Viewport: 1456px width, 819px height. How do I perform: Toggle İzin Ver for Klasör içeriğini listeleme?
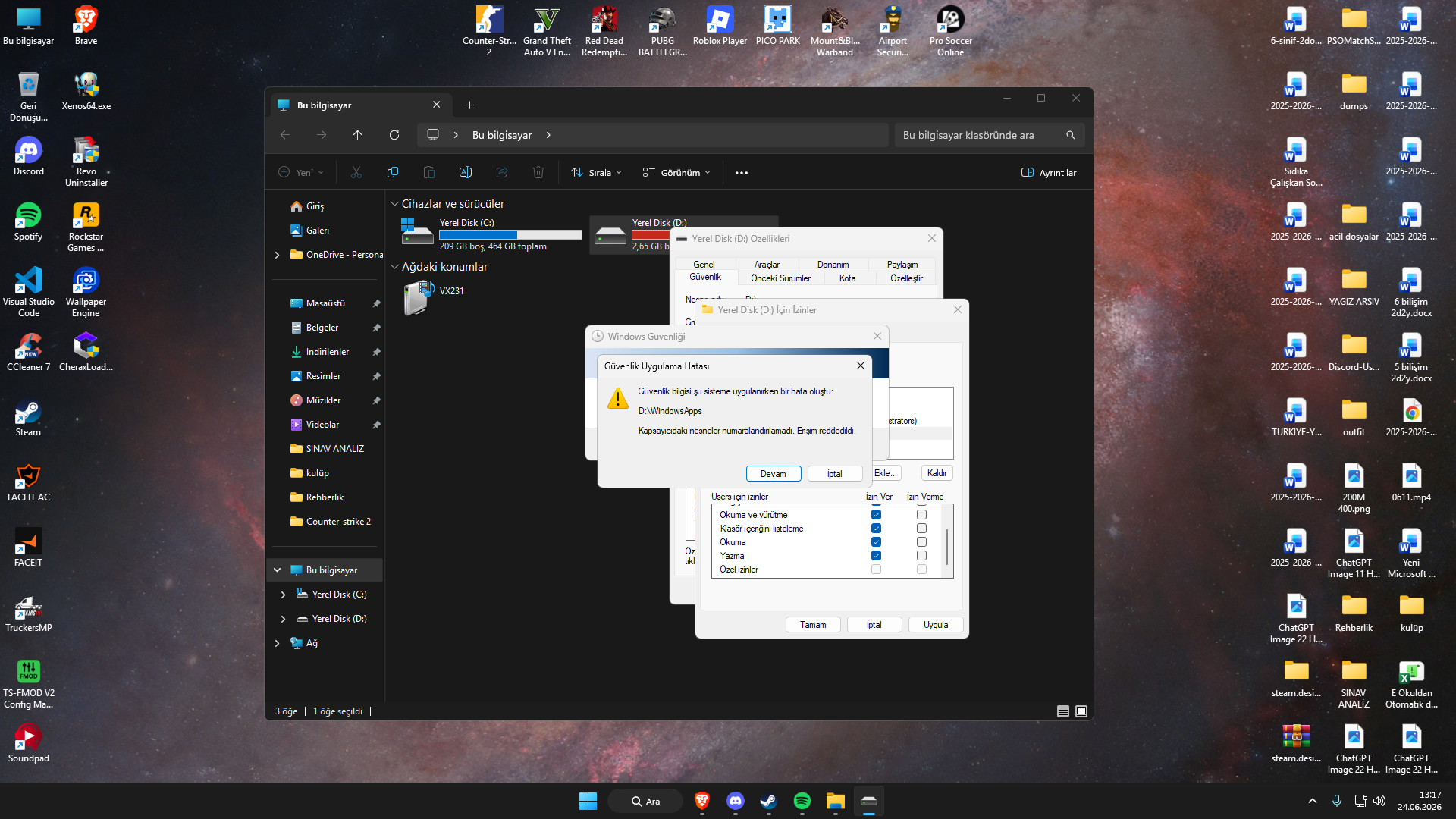click(x=876, y=529)
